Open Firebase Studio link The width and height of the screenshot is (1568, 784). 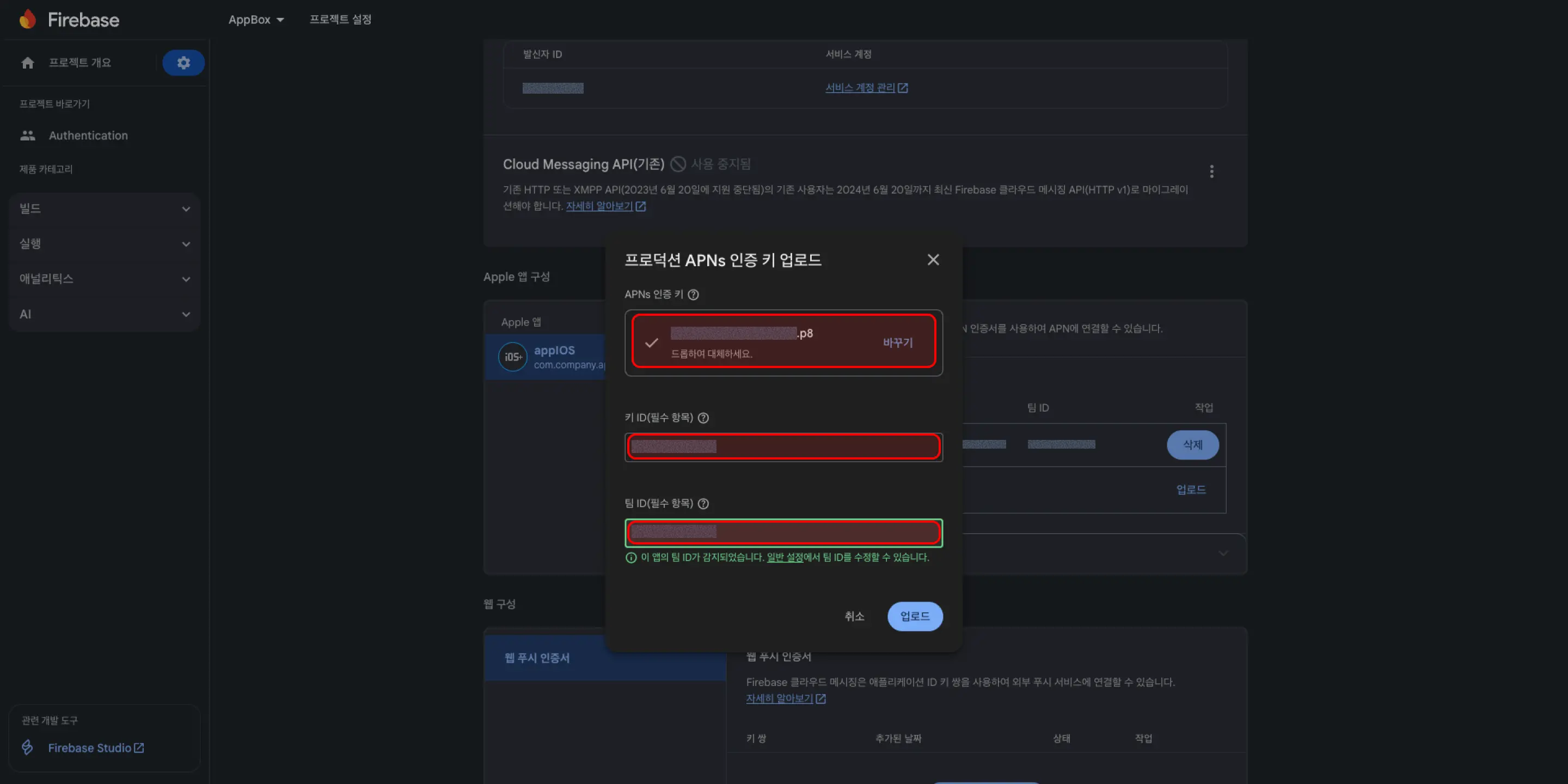point(89,748)
